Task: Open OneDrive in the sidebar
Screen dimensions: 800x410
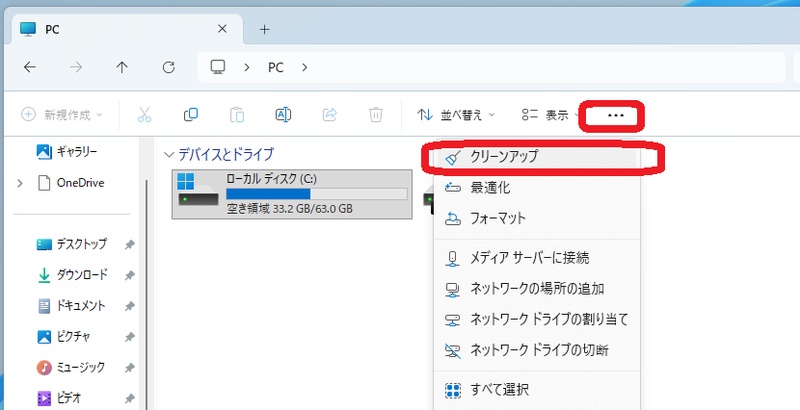Action: coord(71,183)
